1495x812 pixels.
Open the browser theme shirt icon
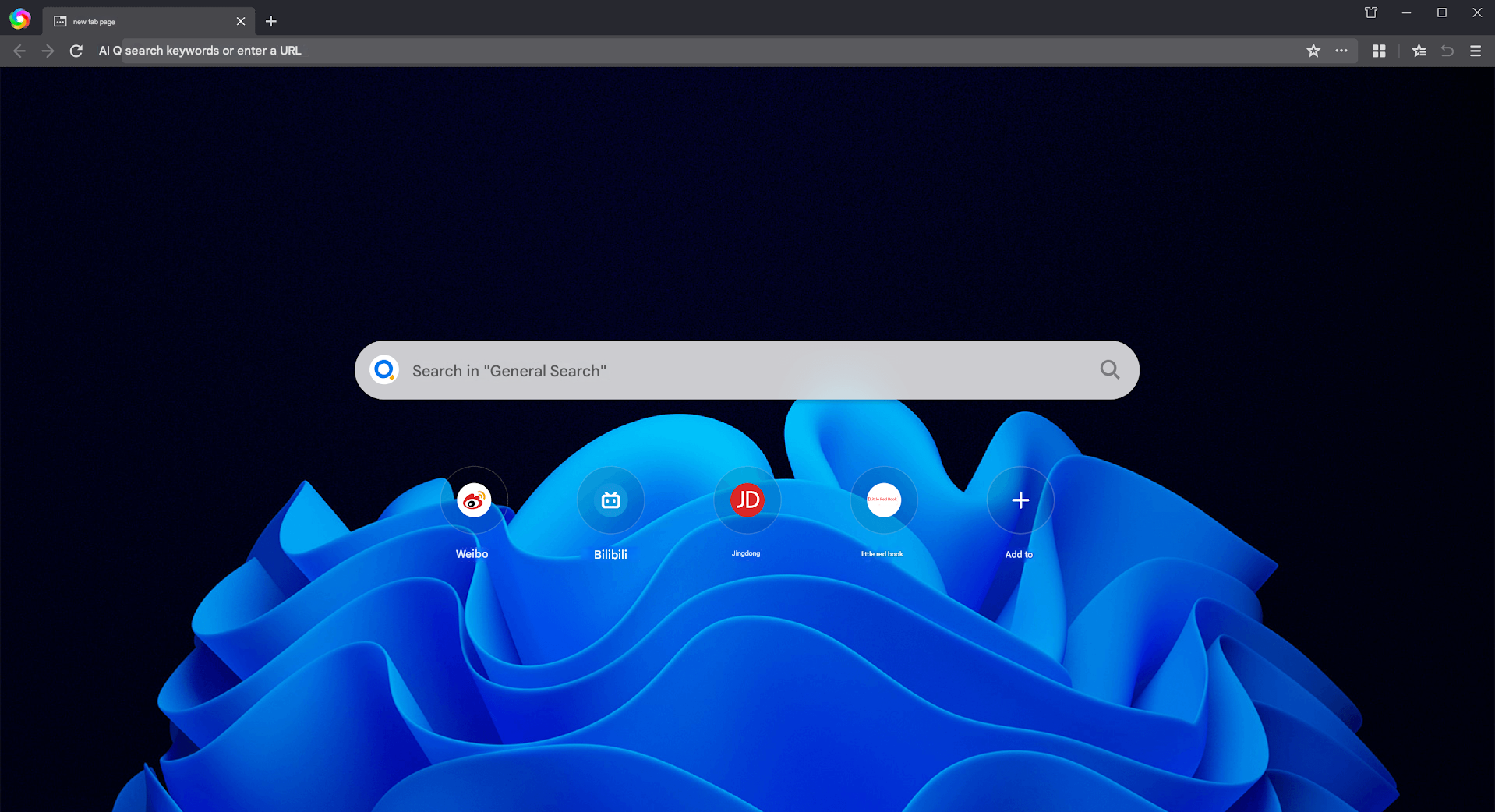click(1370, 12)
